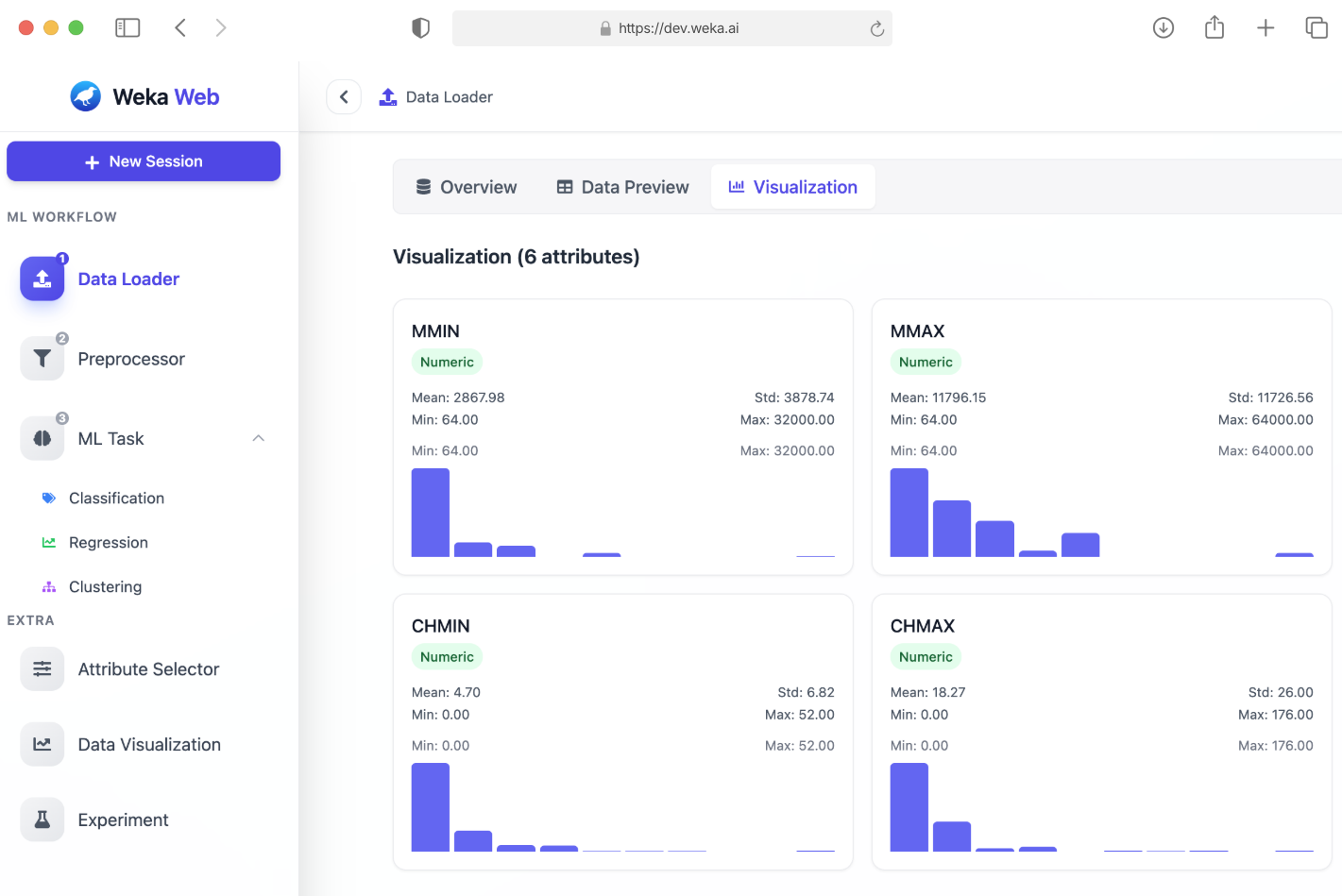Image resolution: width=1342 pixels, height=896 pixels.
Task: Select the Attribute Selector sliders icon
Action: (x=42, y=669)
